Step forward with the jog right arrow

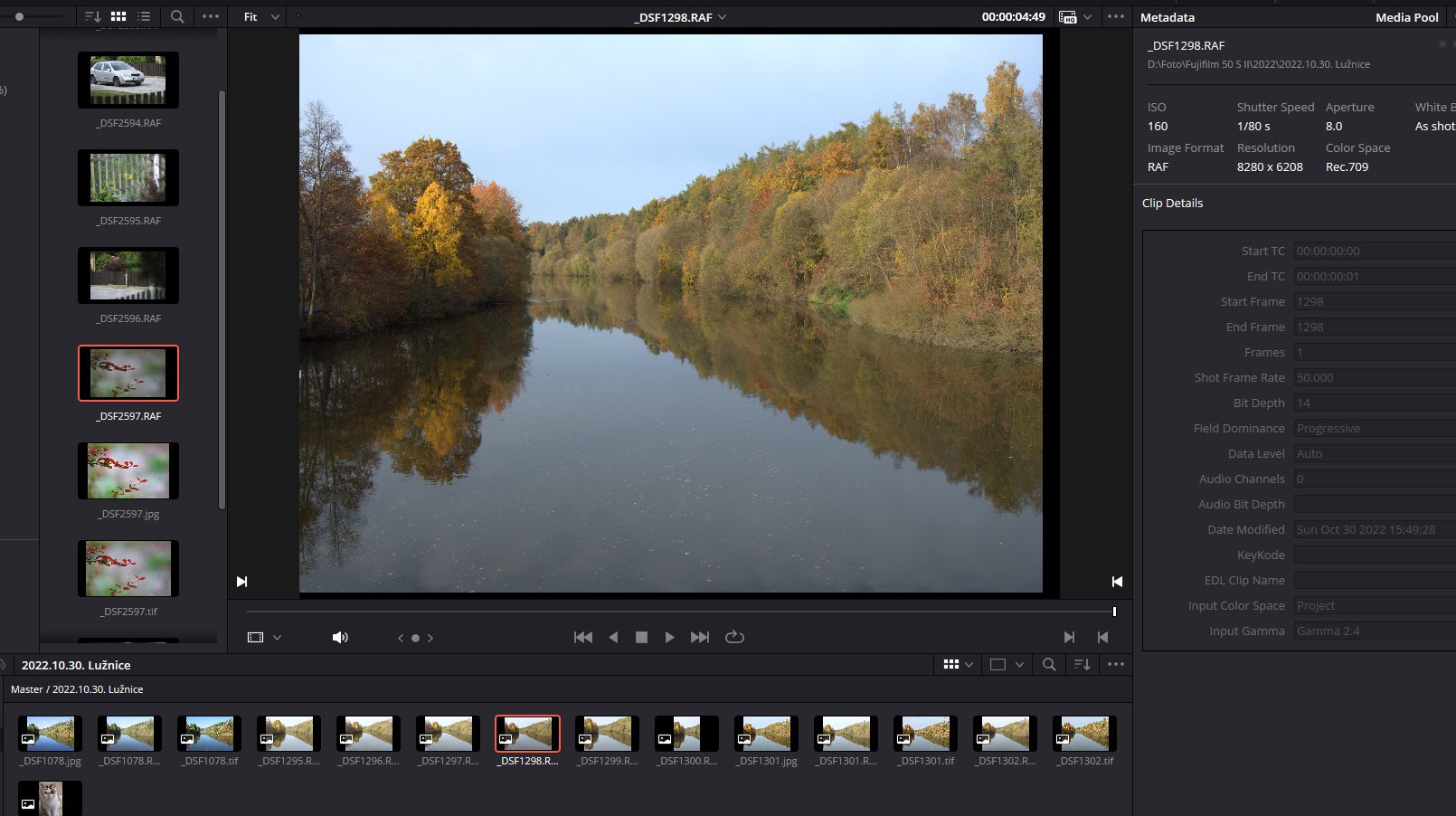[x=430, y=638]
